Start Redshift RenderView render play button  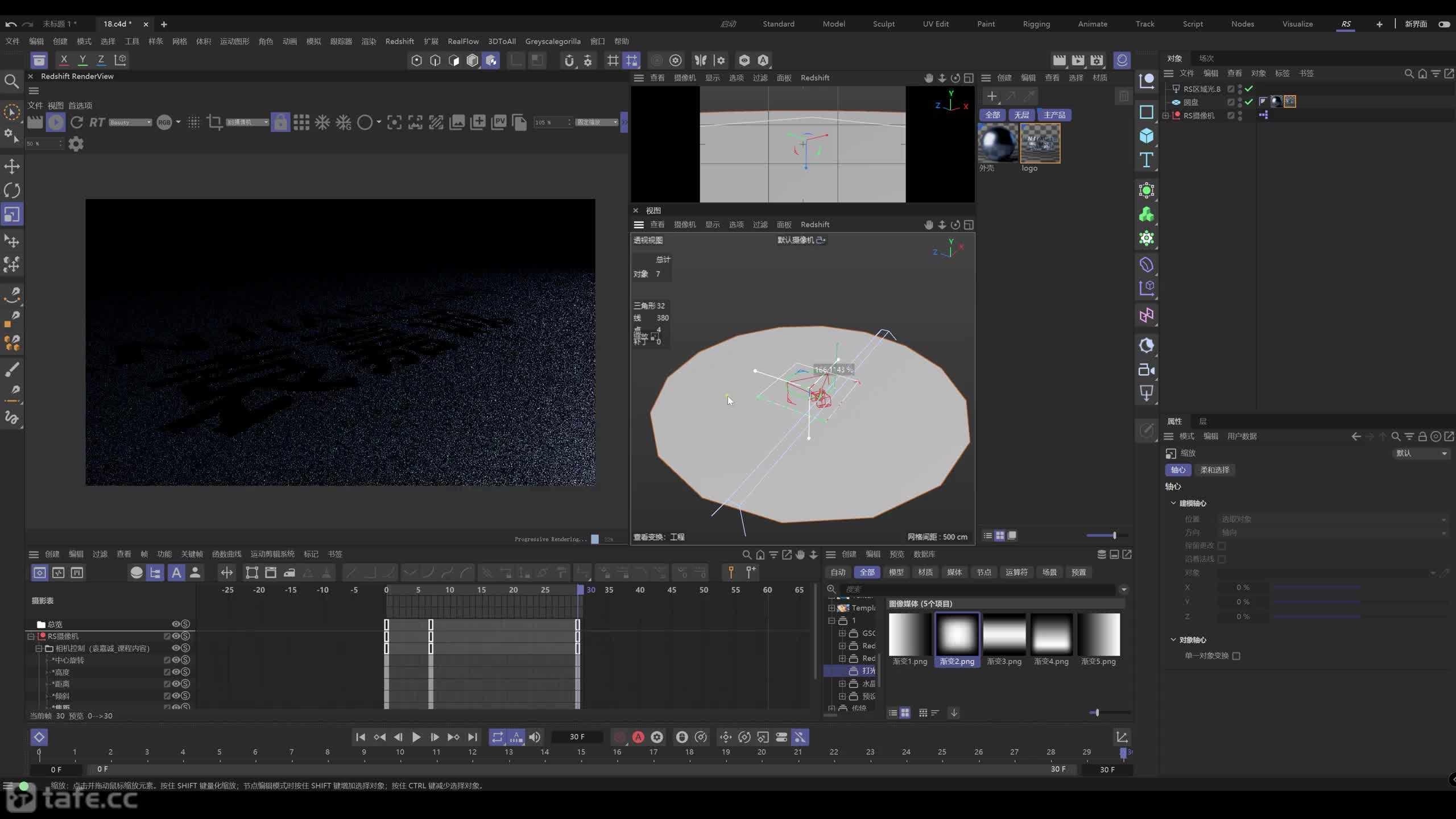coord(56,122)
